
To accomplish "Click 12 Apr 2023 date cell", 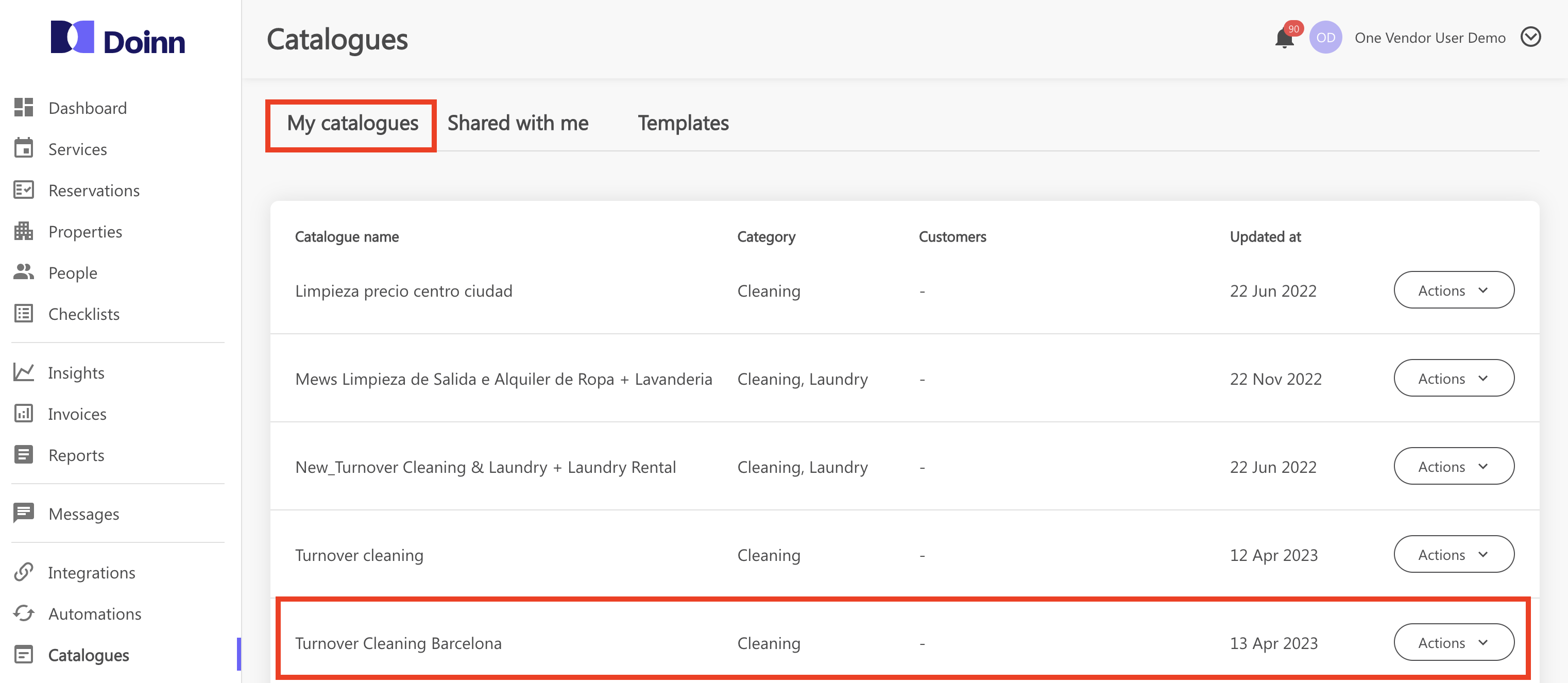I will 1273,555.
